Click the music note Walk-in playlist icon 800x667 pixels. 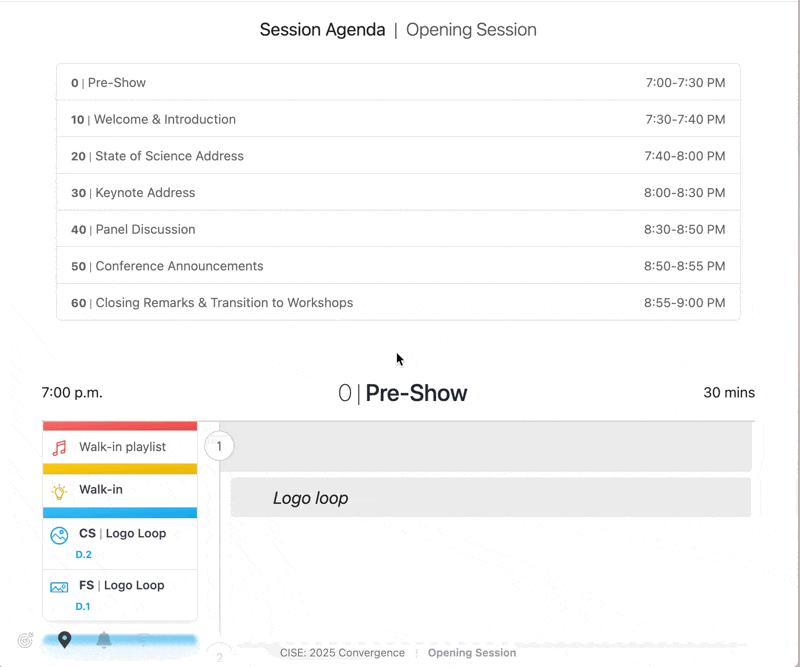[60, 448]
